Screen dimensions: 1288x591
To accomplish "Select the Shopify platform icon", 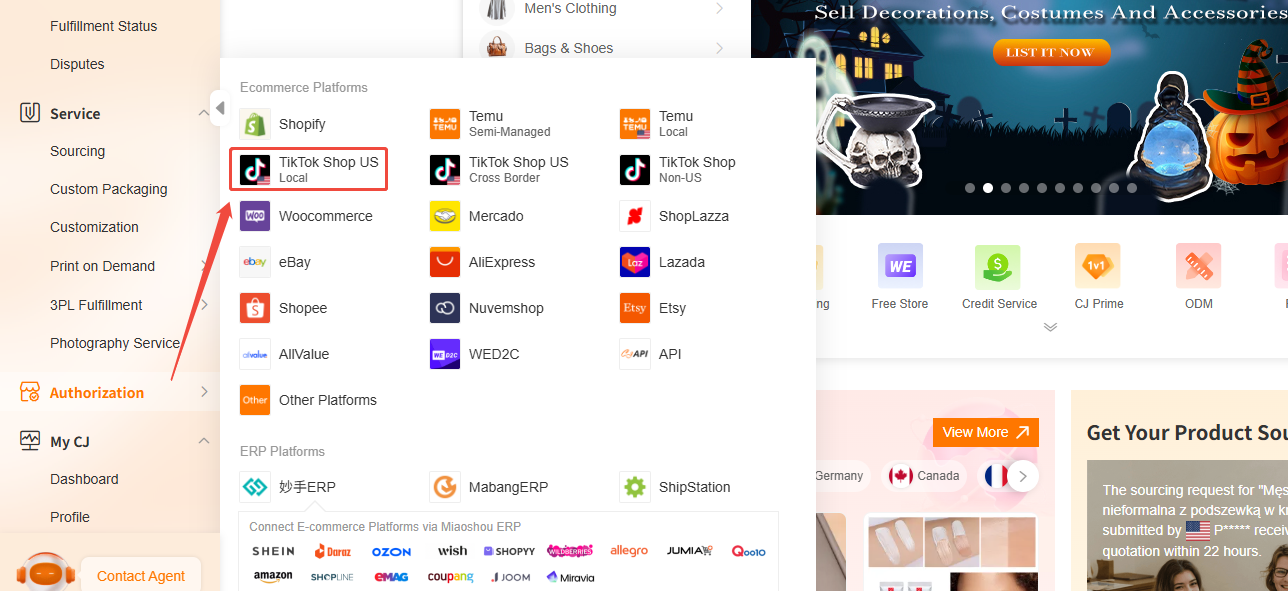I will (x=255, y=123).
